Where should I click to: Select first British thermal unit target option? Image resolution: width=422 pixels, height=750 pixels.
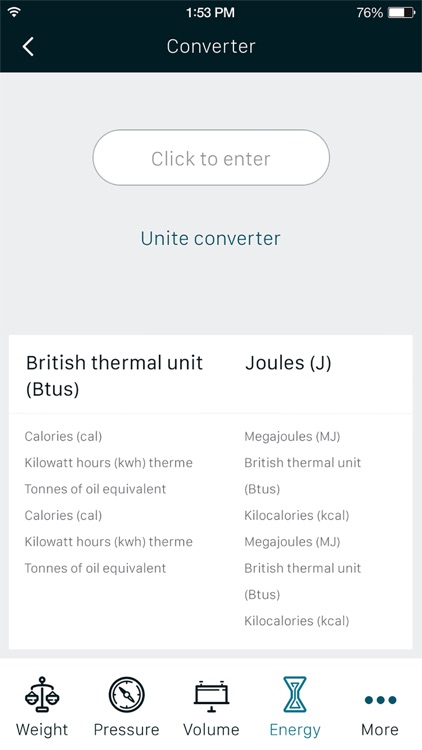click(x=302, y=475)
